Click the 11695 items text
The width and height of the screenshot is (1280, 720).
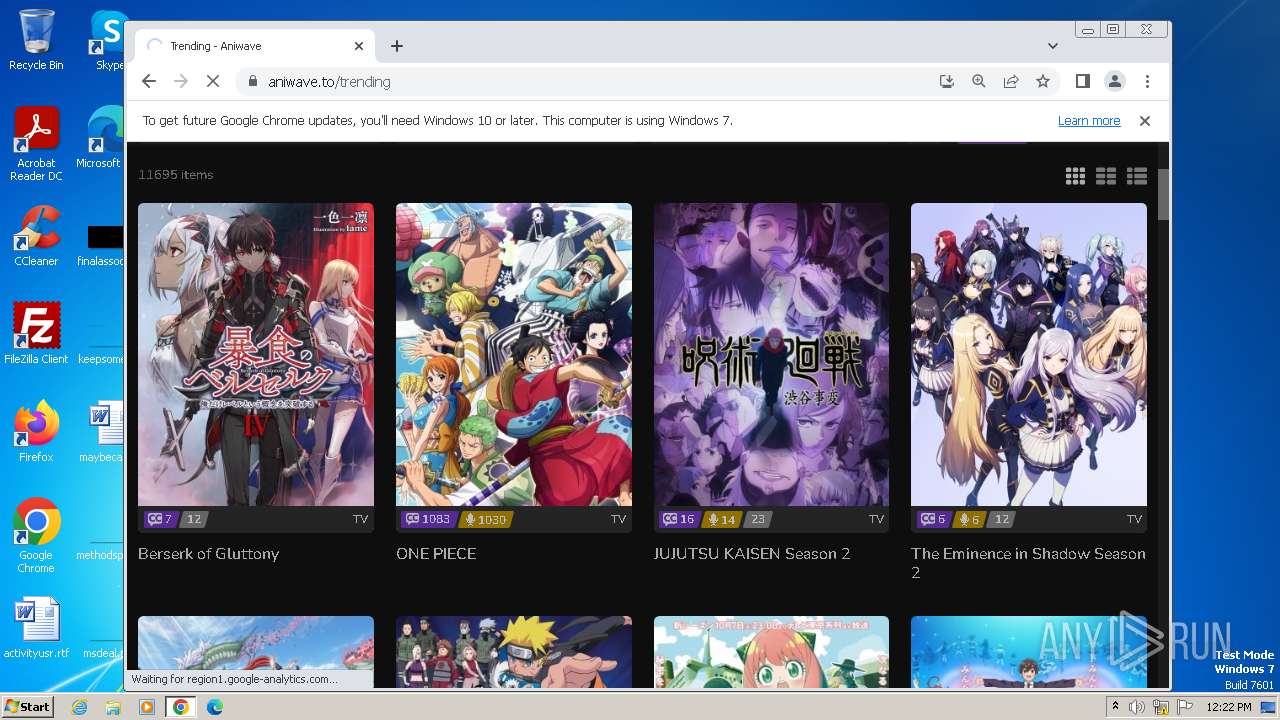click(x=176, y=174)
